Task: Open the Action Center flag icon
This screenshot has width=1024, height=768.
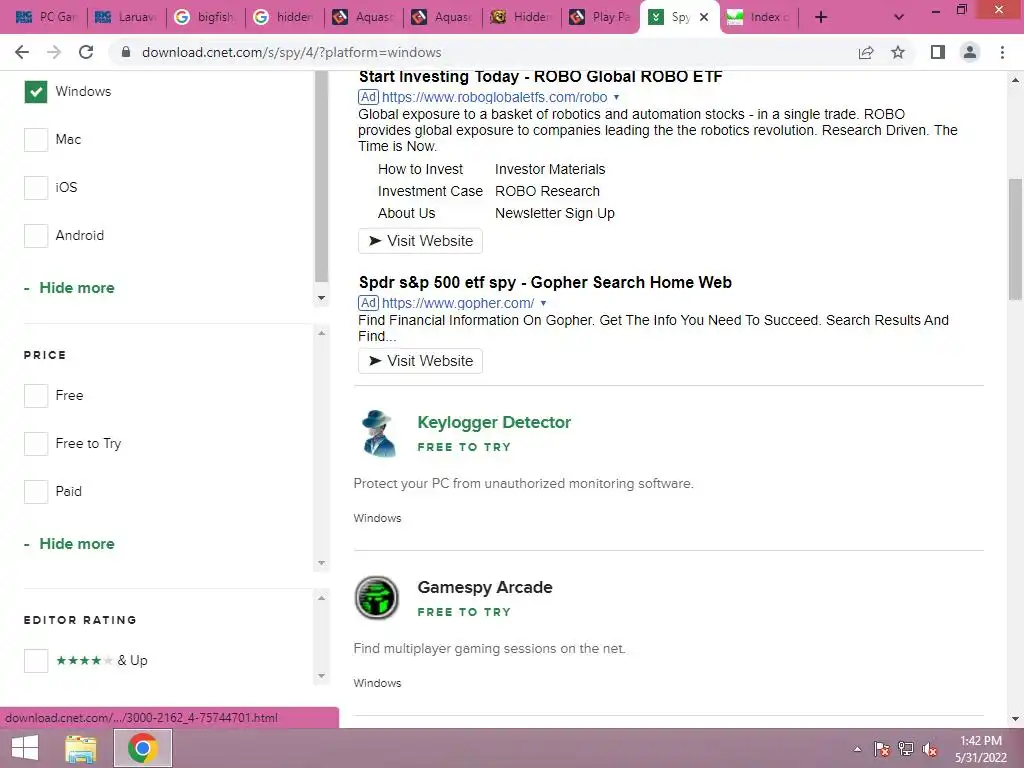Action: pyautogui.click(x=881, y=749)
